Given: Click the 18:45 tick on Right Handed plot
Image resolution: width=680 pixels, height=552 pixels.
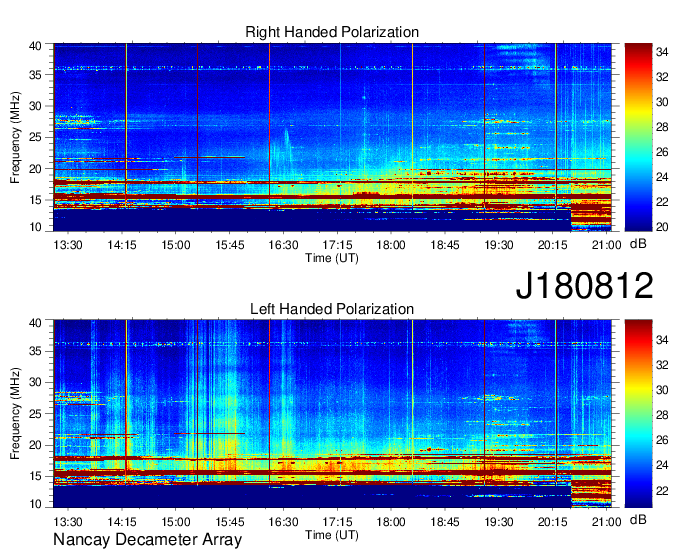Looking at the screenshot, I should (x=445, y=245).
